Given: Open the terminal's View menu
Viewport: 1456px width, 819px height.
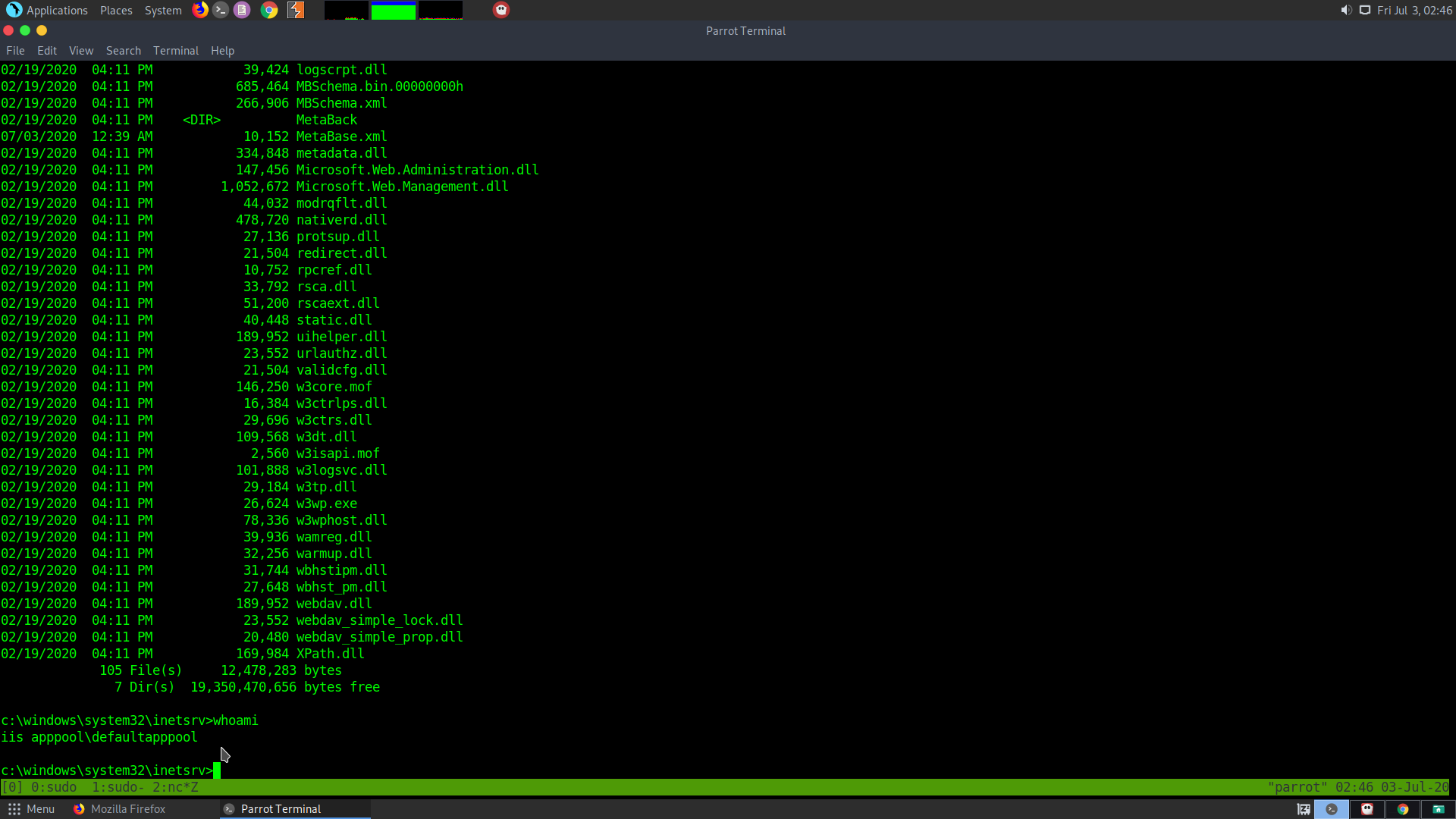Looking at the screenshot, I should click(x=81, y=51).
